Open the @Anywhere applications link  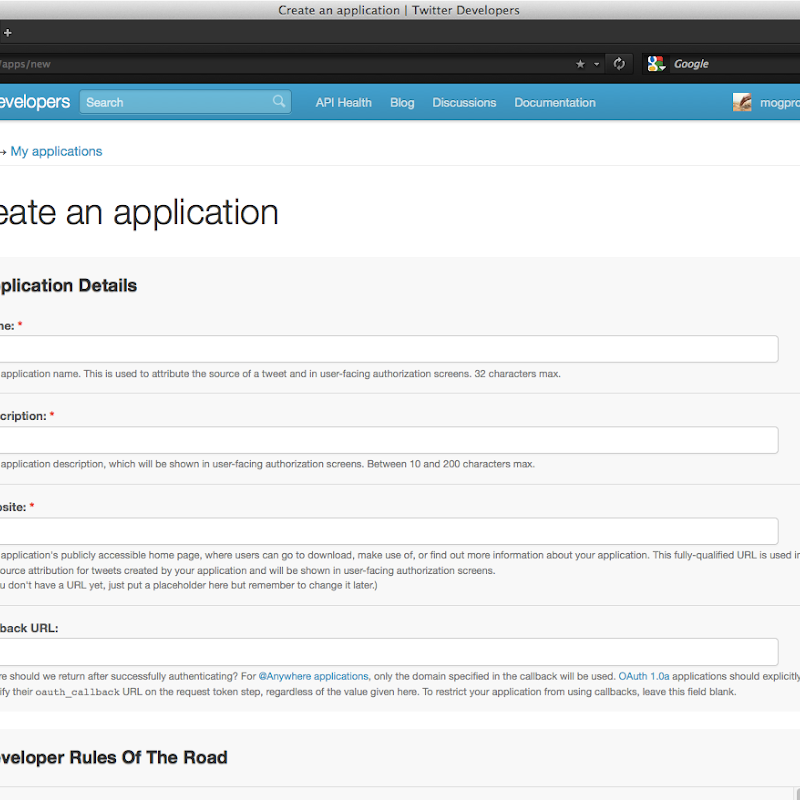(313, 676)
